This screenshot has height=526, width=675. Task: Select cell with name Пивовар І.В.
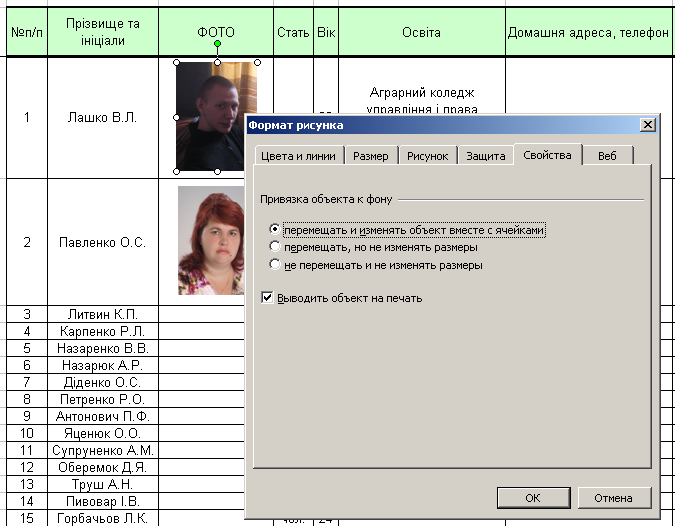click(x=103, y=501)
